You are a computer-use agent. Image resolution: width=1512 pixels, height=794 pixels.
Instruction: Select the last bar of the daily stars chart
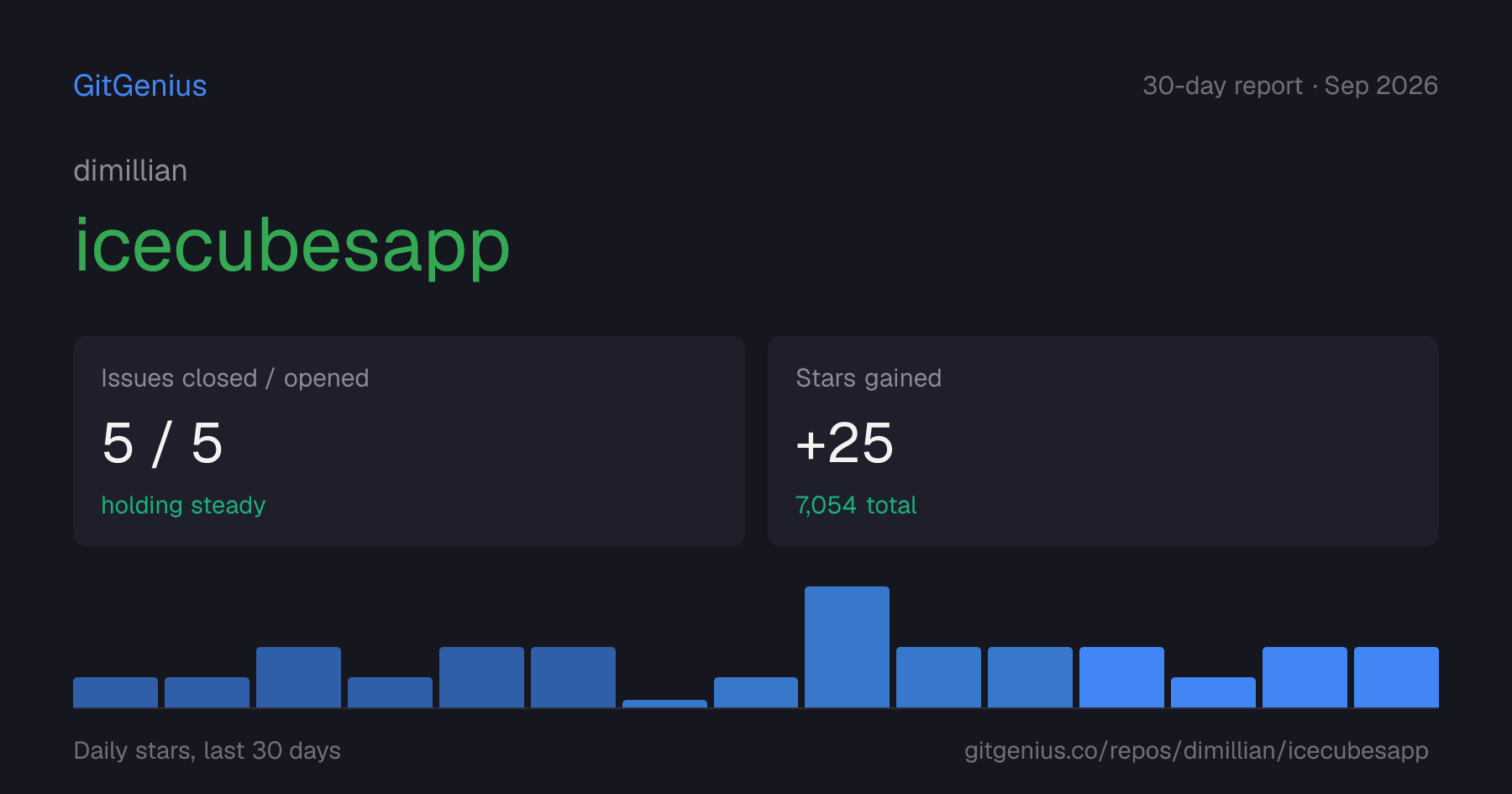[1396, 677]
